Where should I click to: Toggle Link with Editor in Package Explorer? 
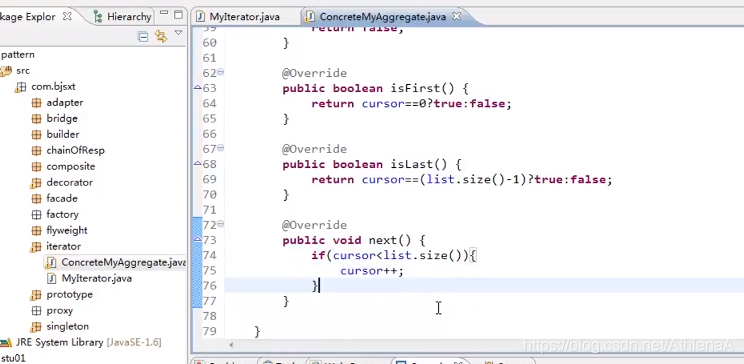coord(161,37)
